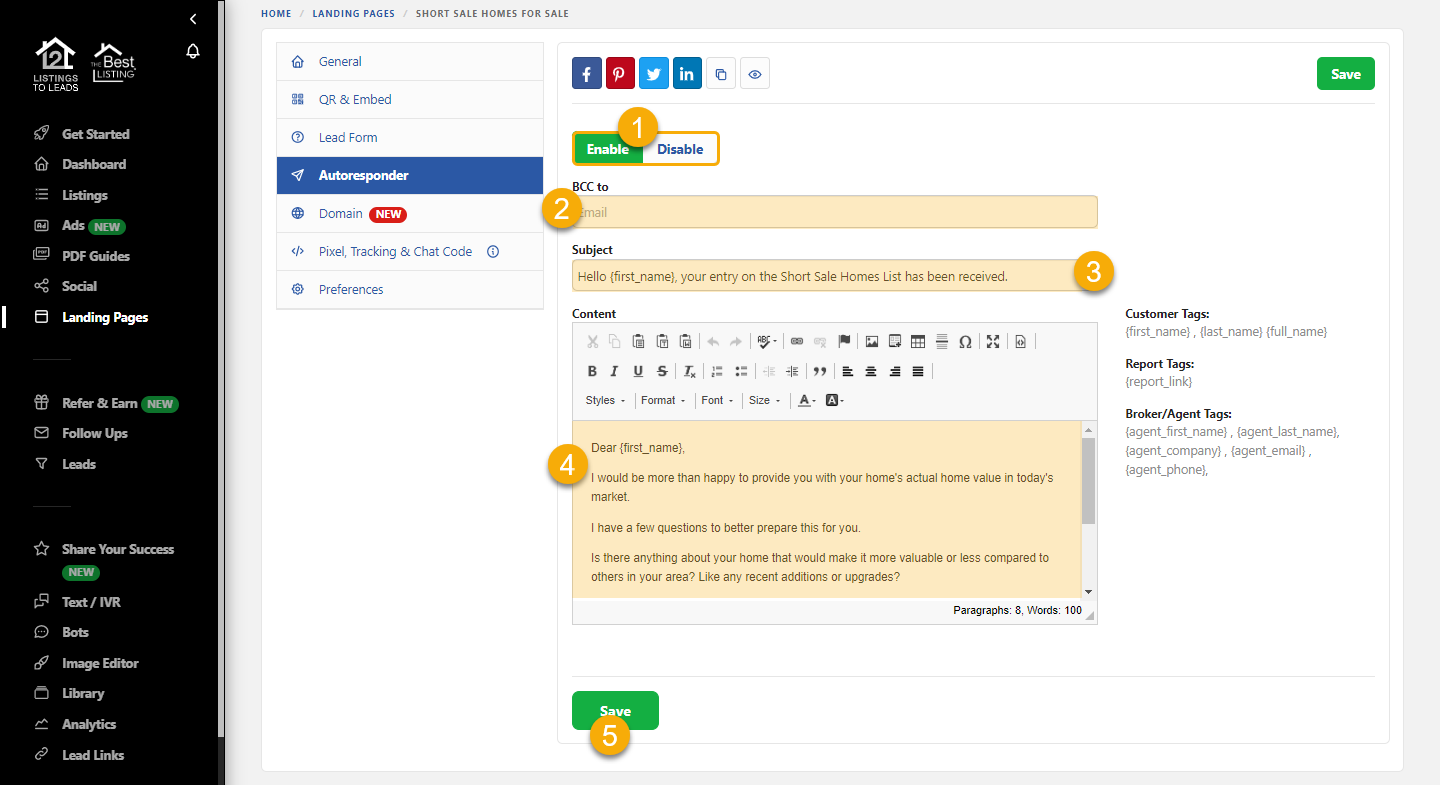Open the text color picker
The image size is (1440, 785).
point(806,400)
